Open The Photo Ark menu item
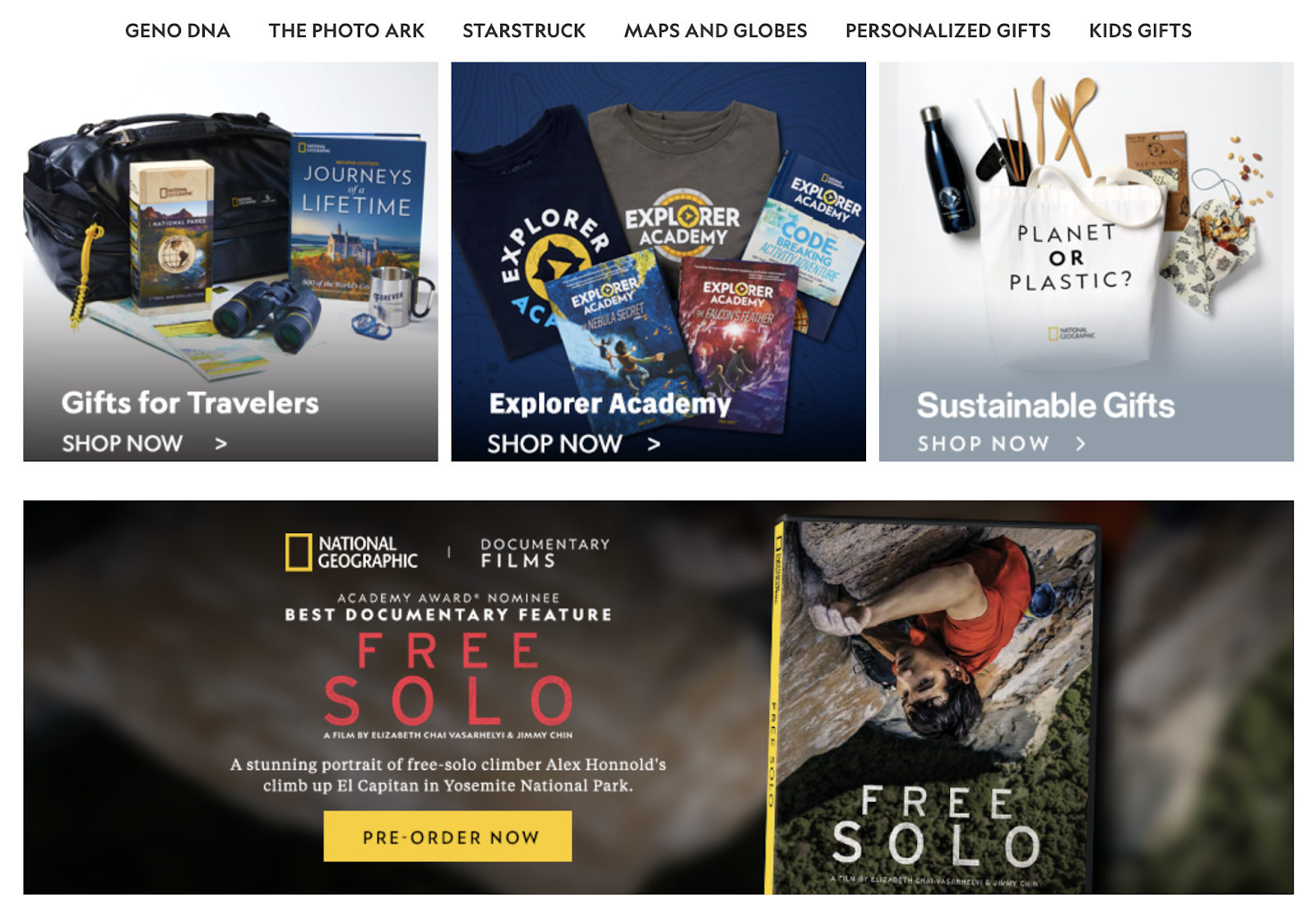Image resolution: width=1316 pixels, height=918 pixels. coord(346,30)
